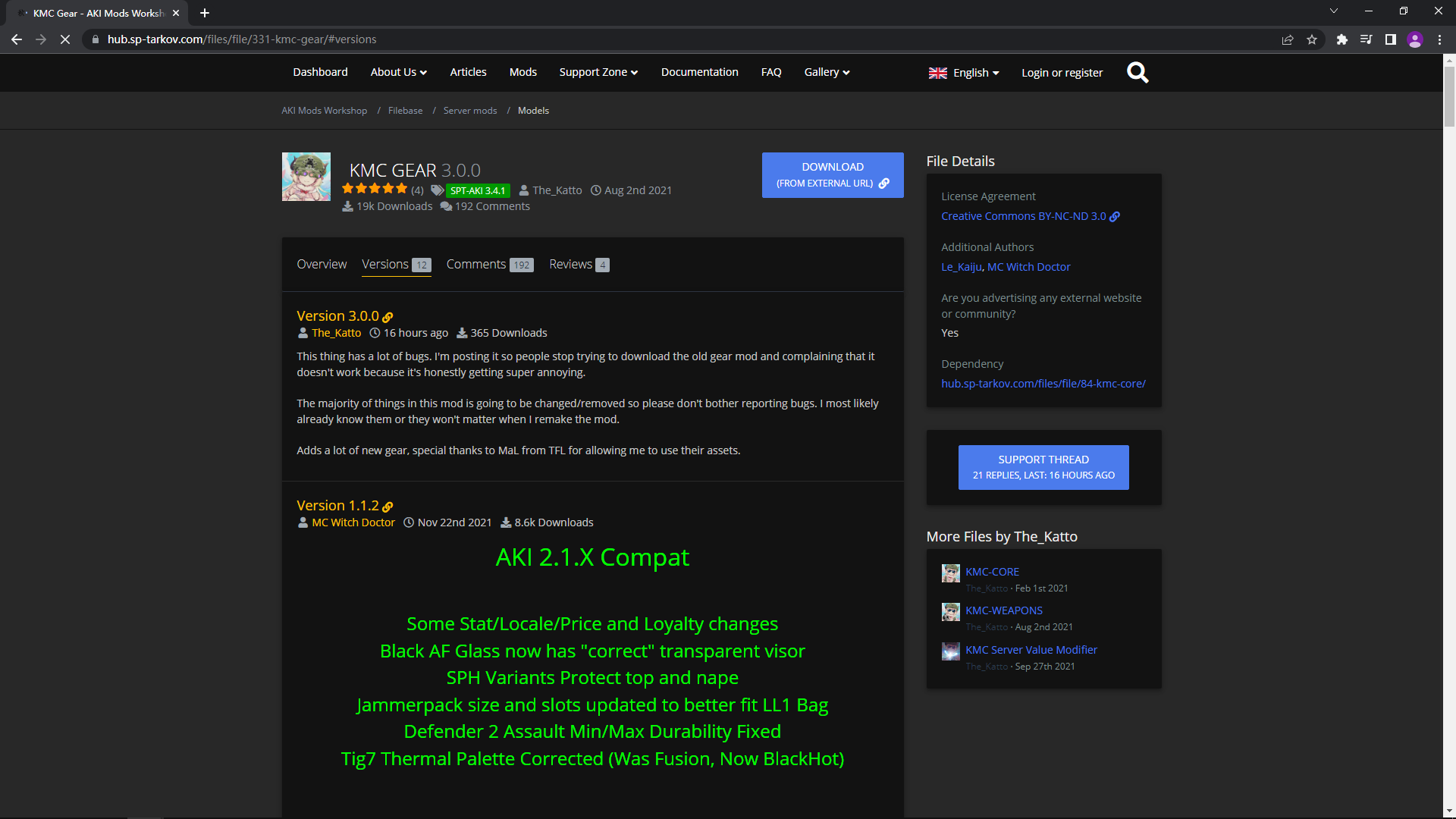Viewport: 1456px width, 819px height.
Task: Click the site search magnifier icon
Action: point(1137,73)
